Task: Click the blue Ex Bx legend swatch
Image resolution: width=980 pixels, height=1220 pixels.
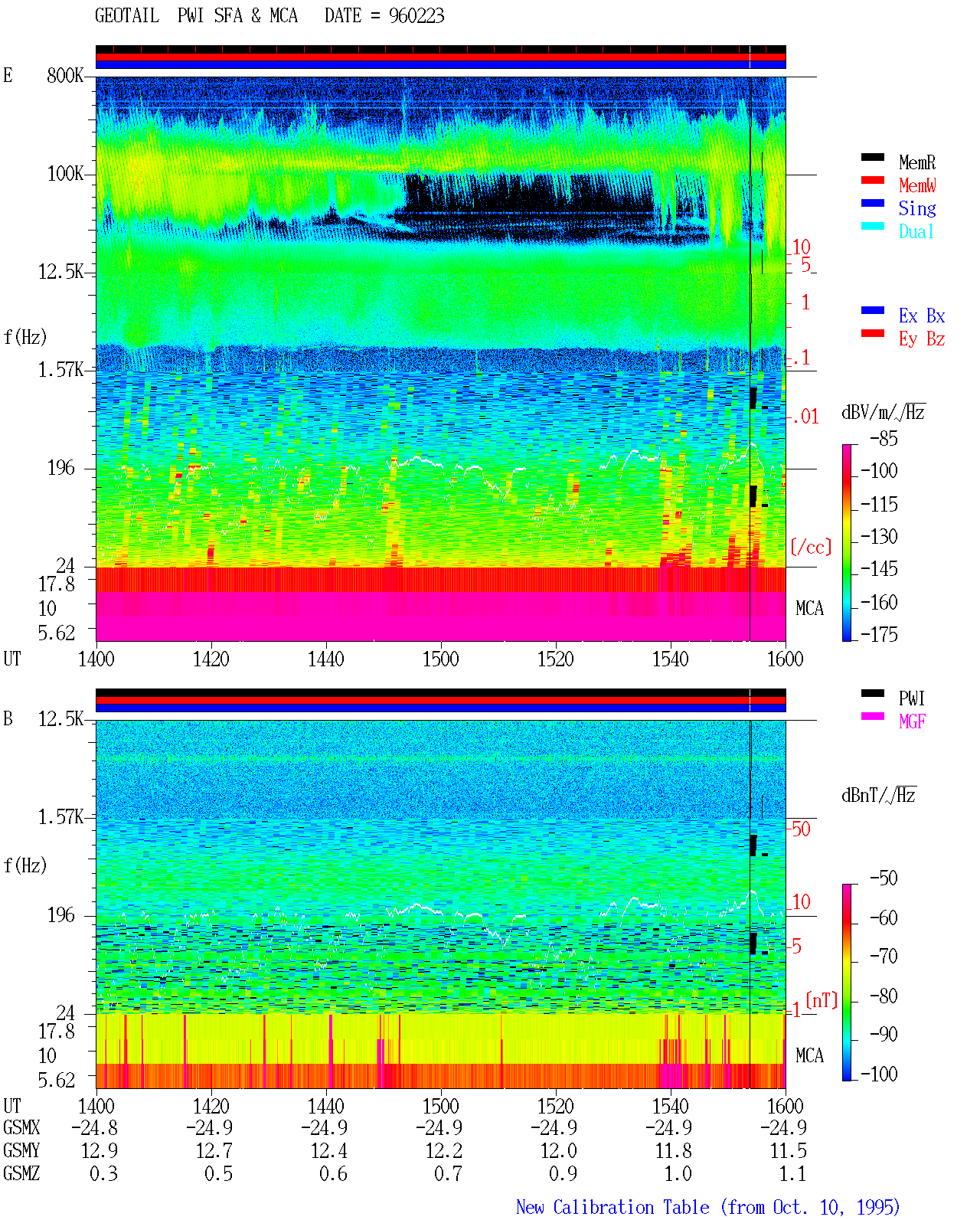Action: click(x=873, y=311)
